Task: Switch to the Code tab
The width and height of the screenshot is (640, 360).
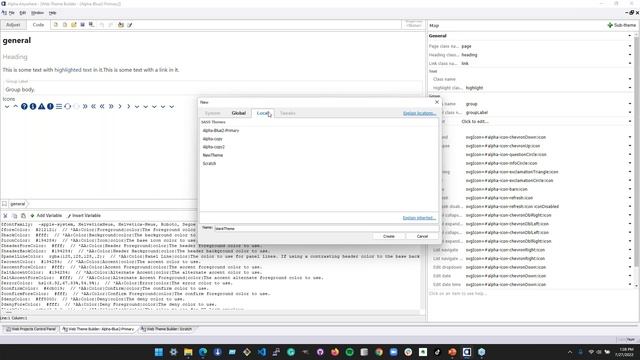Action: pos(38,25)
